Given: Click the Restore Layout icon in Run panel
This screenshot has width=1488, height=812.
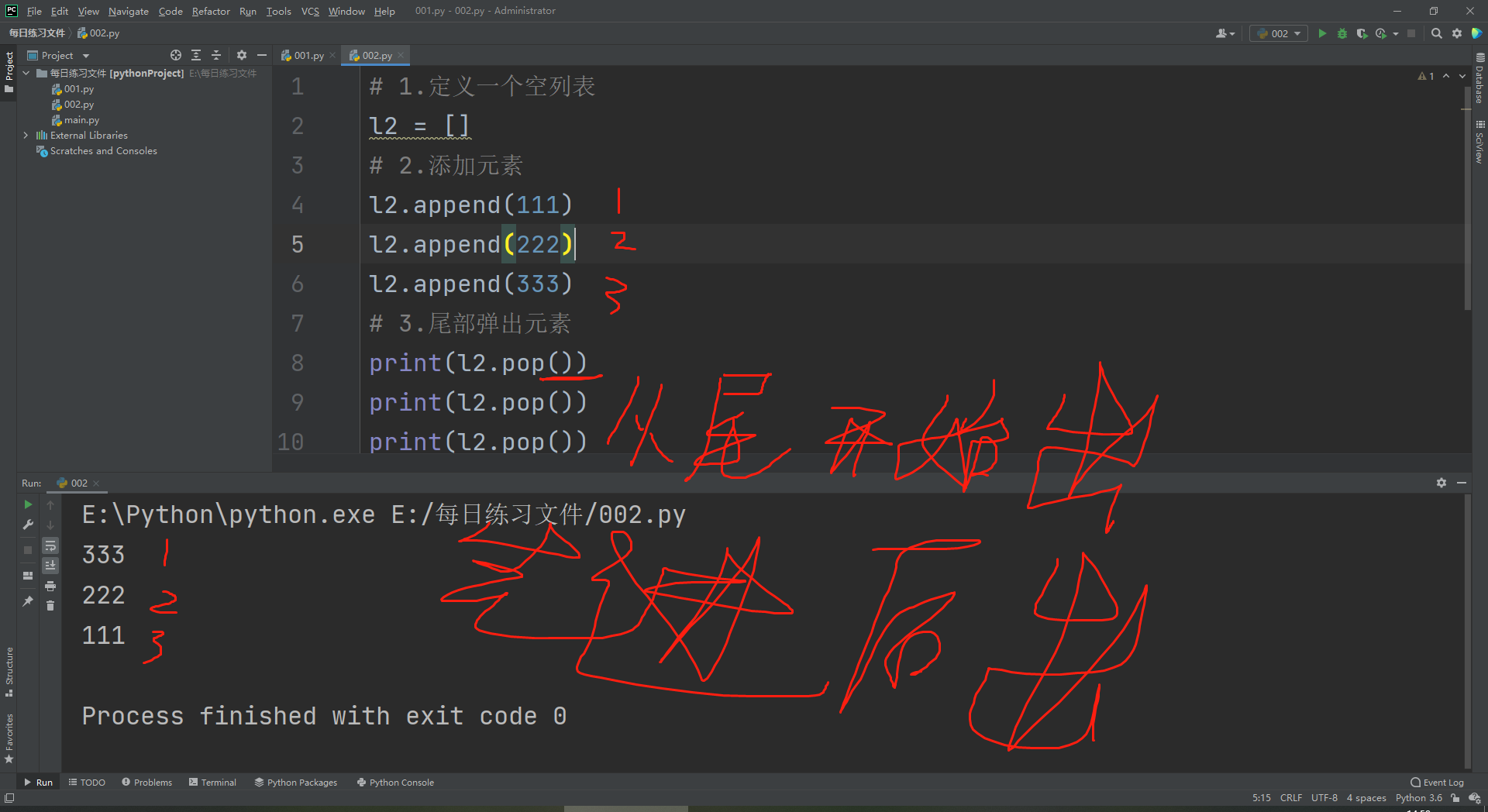Looking at the screenshot, I should (x=28, y=576).
